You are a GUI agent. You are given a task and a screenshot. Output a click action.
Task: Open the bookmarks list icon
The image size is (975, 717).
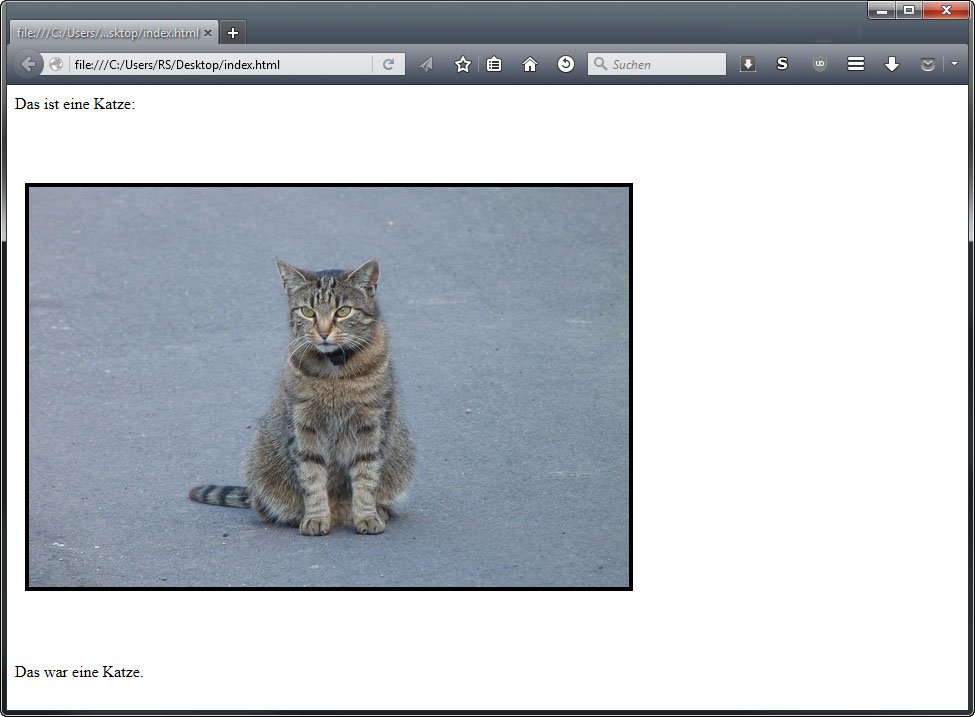coord(494,64)
